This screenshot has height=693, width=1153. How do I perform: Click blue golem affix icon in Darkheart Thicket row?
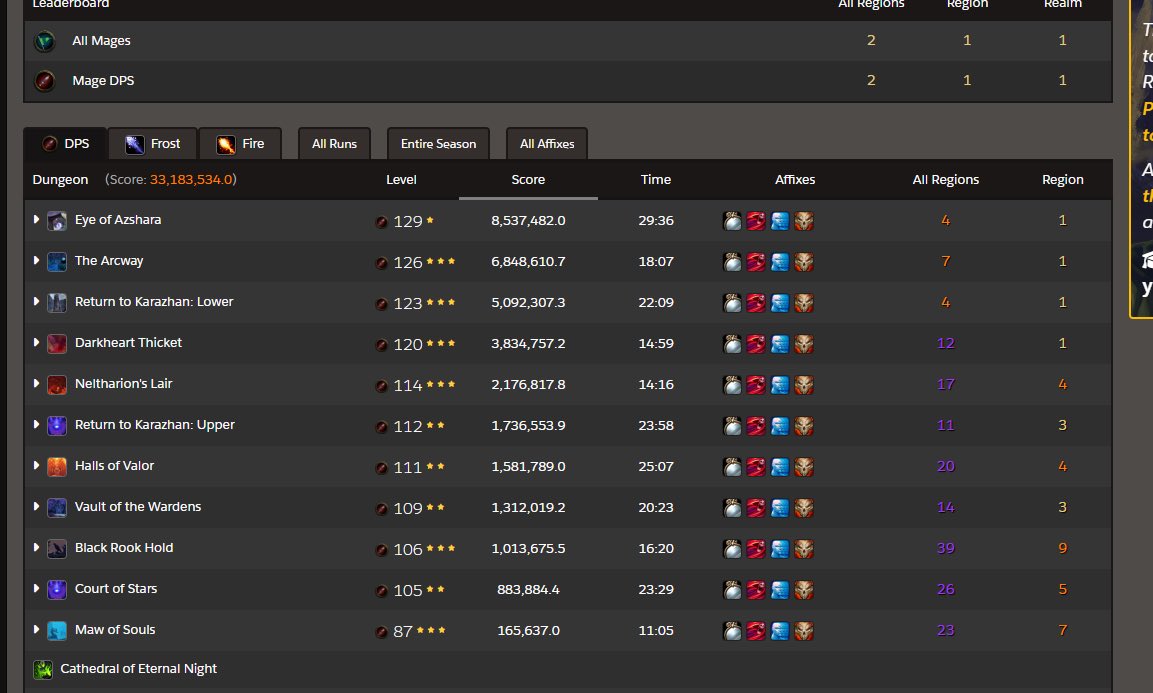click(780, 344)
